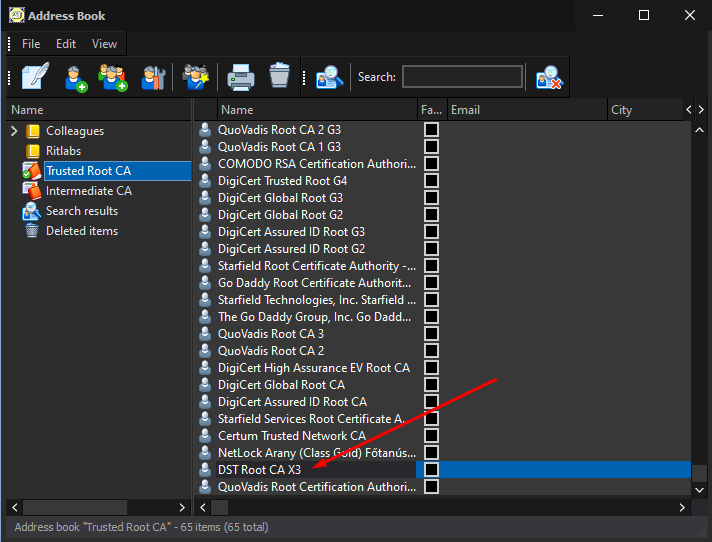The image size is (712, 542).
Task: Open the Edit menu
Action: [66, 44]
